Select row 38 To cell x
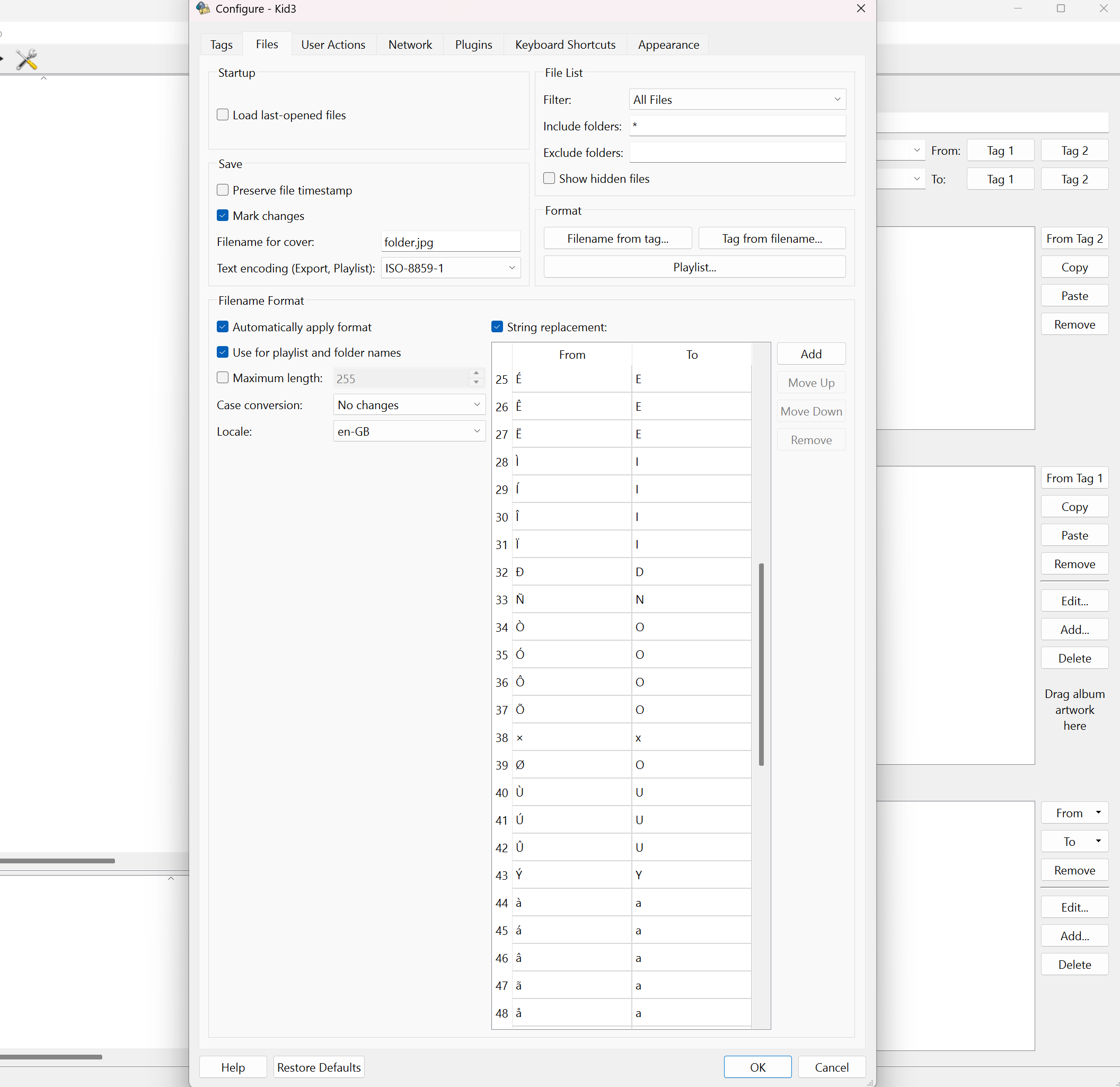The width and height of the screenshot is (1120, 1087). tap(691, 737)
